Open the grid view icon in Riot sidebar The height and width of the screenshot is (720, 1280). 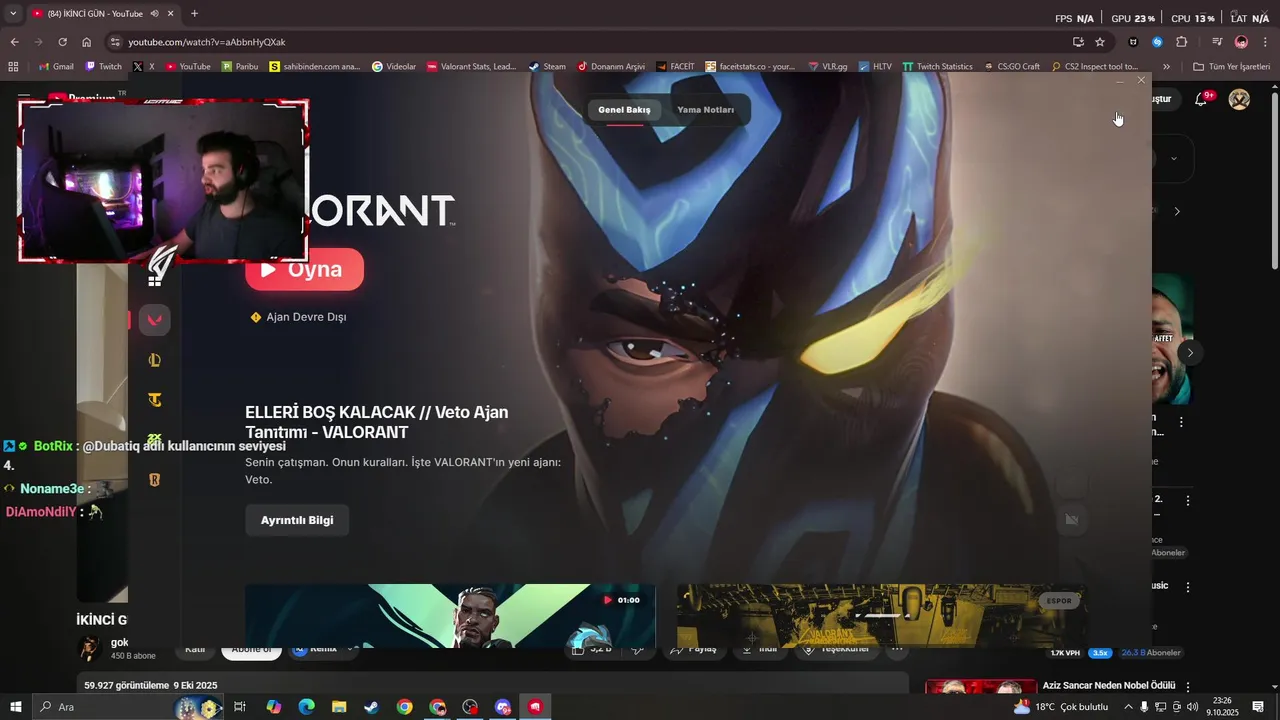pos(154,280)
